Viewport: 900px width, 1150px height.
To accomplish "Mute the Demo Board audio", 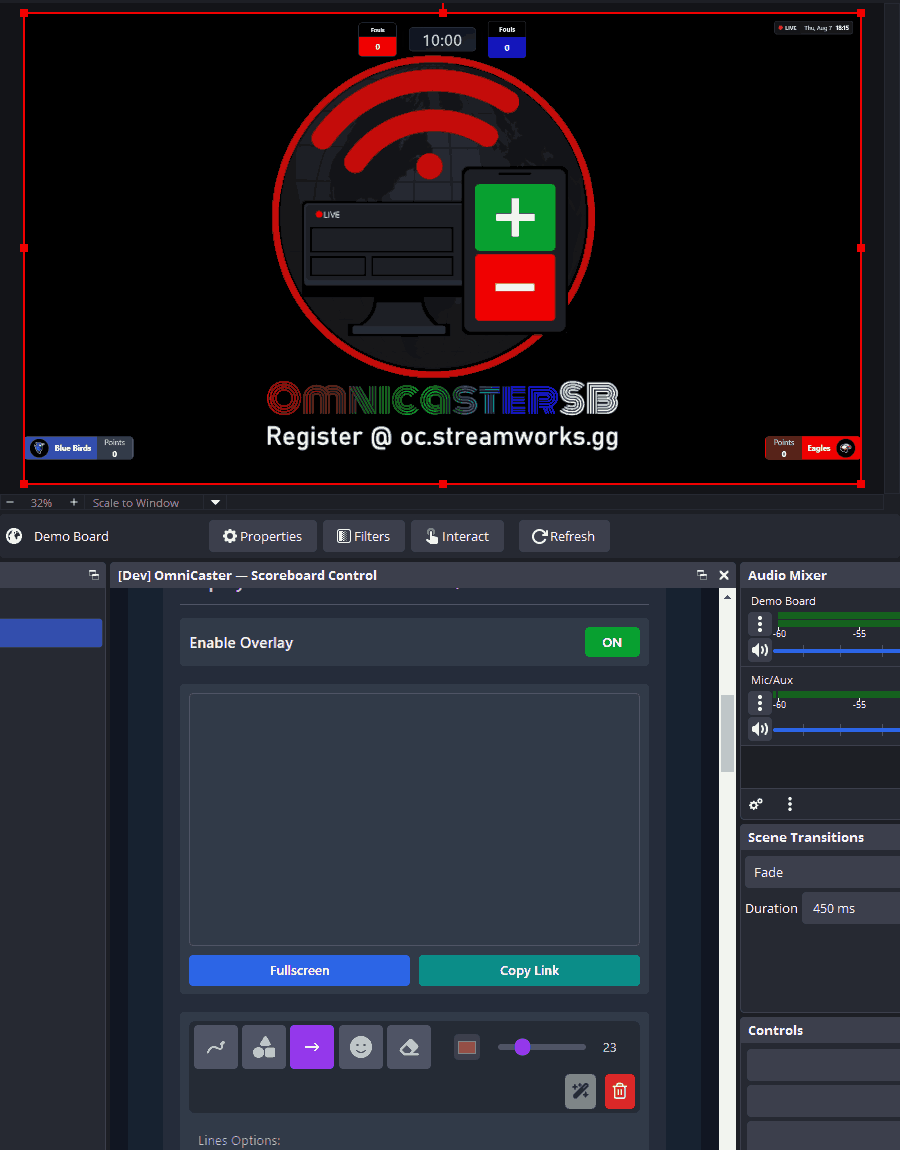I will click(x=759, y=650).
